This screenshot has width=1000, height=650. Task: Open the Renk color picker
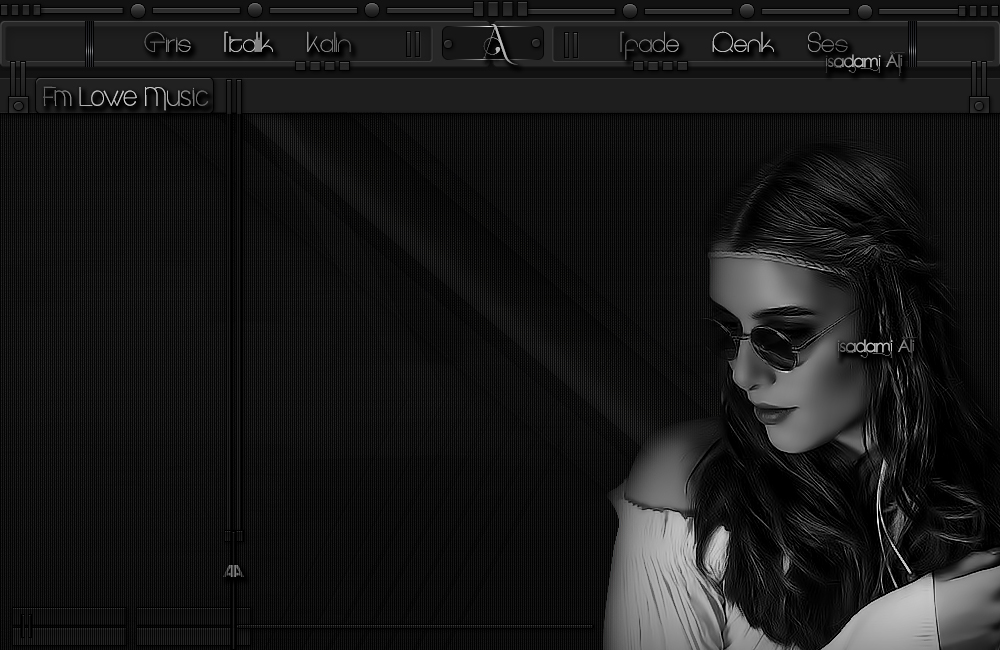[x=742, y=43]
